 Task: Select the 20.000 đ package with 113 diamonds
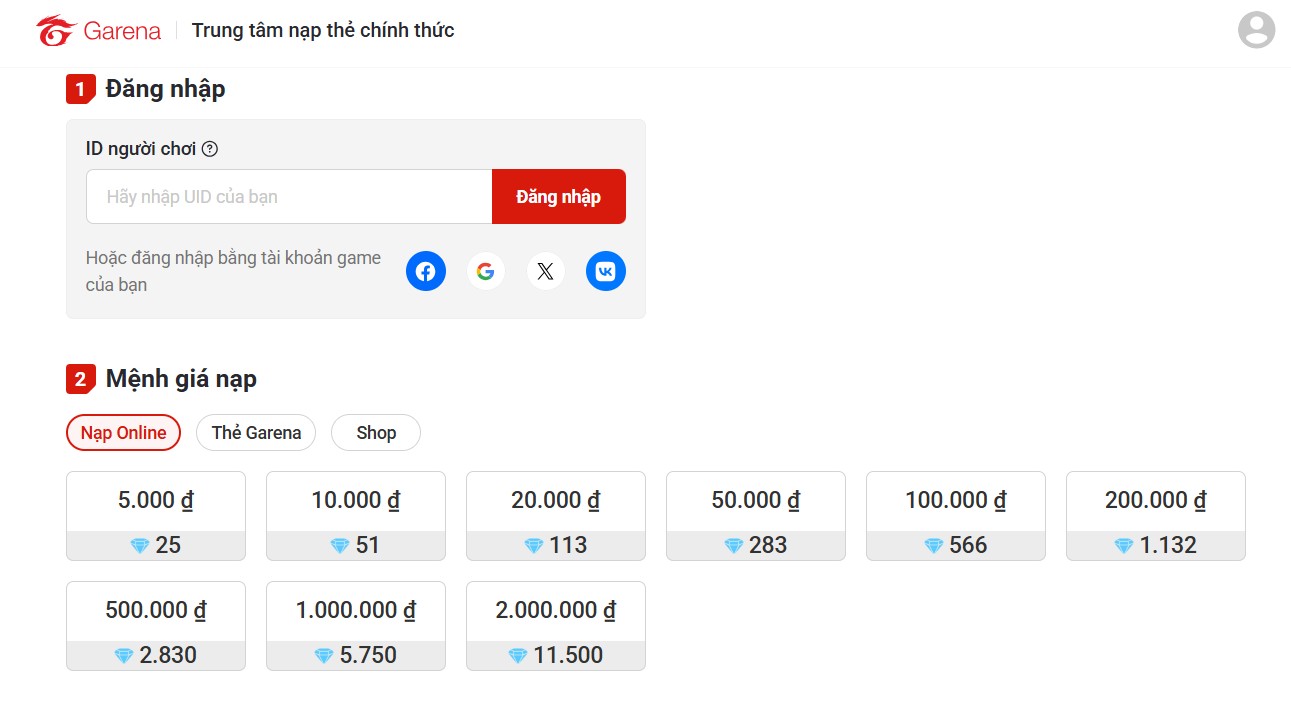556,516
